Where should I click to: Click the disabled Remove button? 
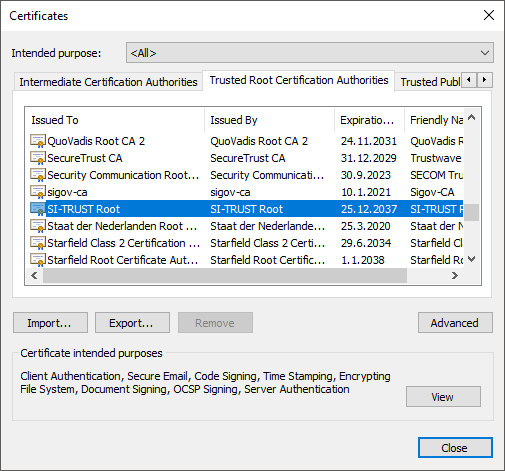point(215,323)
